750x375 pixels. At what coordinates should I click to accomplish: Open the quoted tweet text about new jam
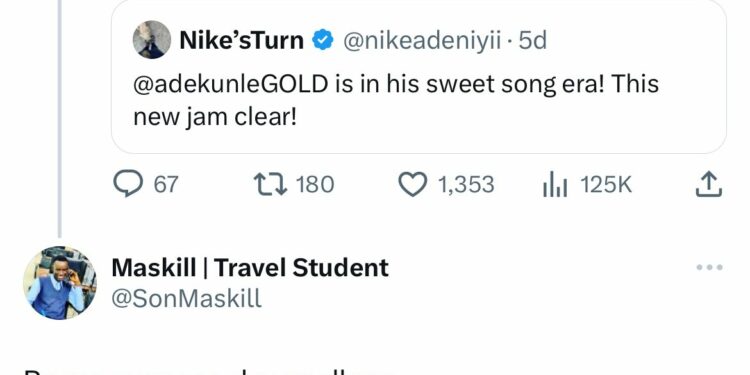click(396, 100)
